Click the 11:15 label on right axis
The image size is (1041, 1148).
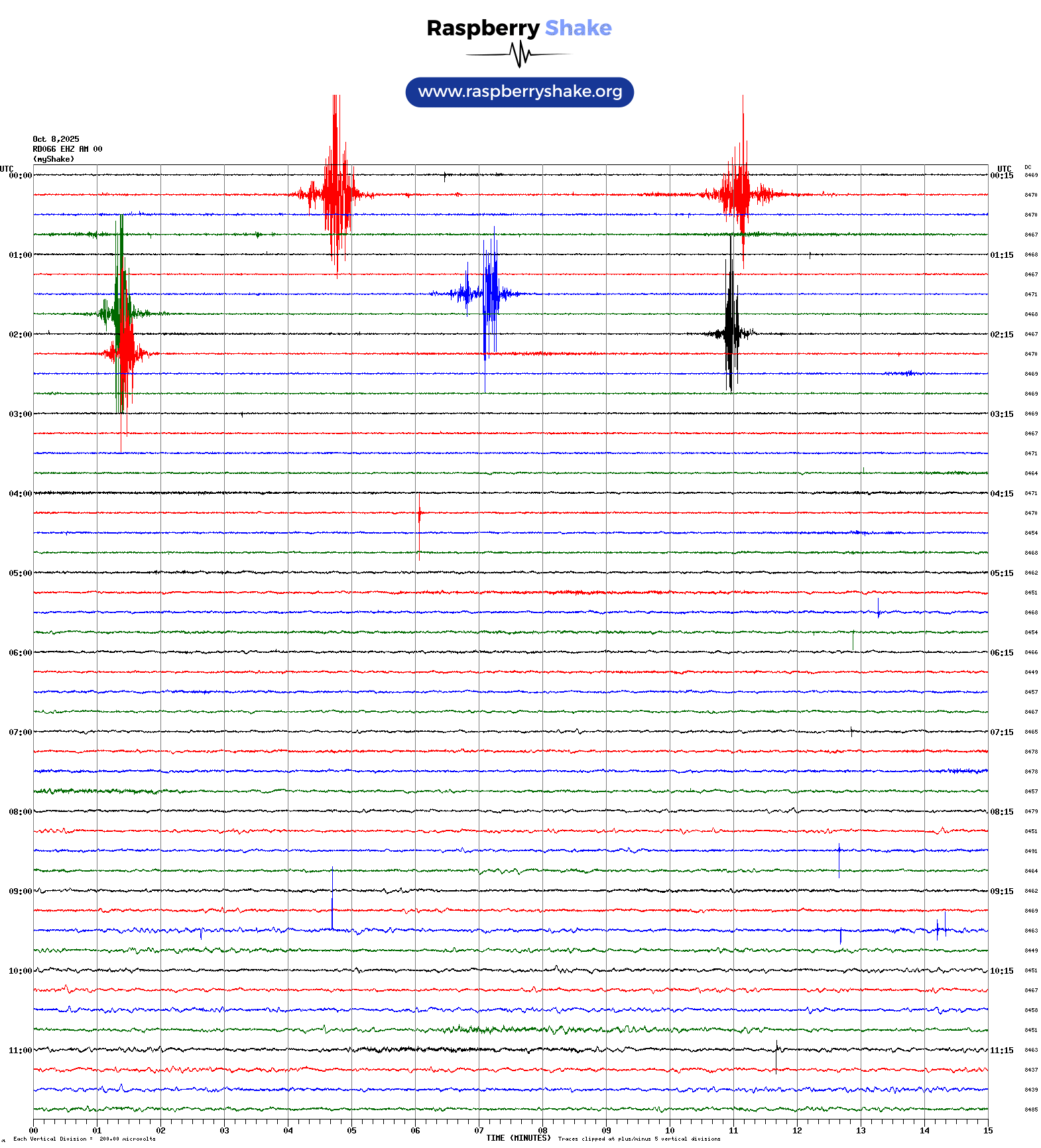(x=1001, y=1051)
